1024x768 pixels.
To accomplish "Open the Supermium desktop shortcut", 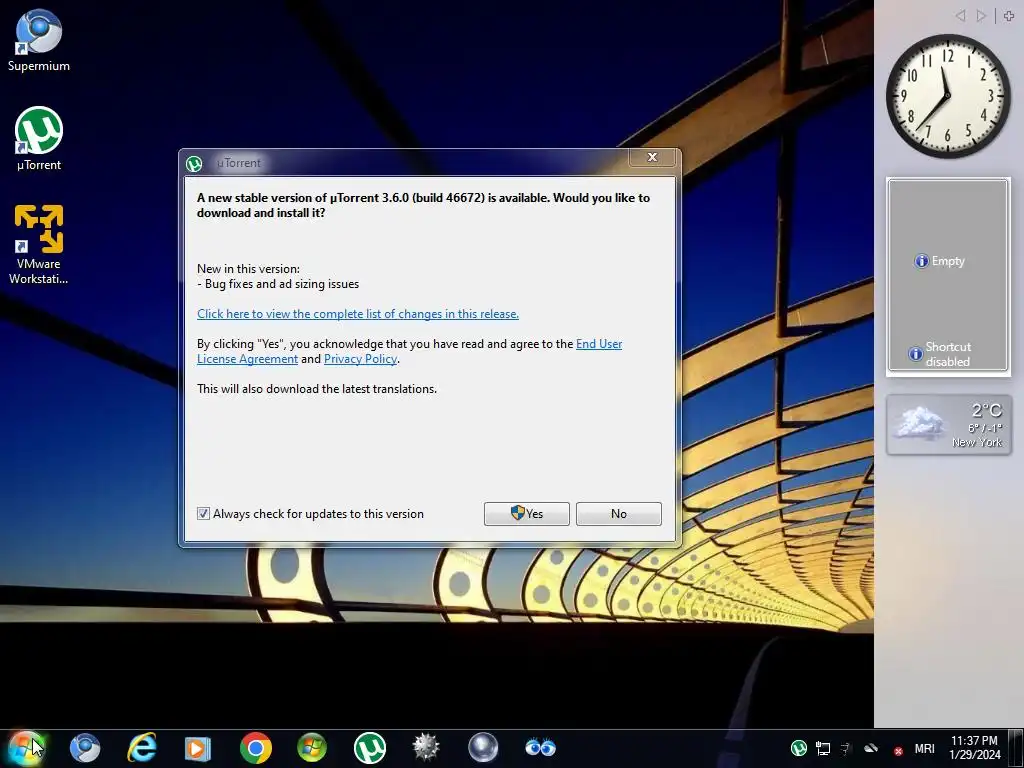I will (39, 40).
